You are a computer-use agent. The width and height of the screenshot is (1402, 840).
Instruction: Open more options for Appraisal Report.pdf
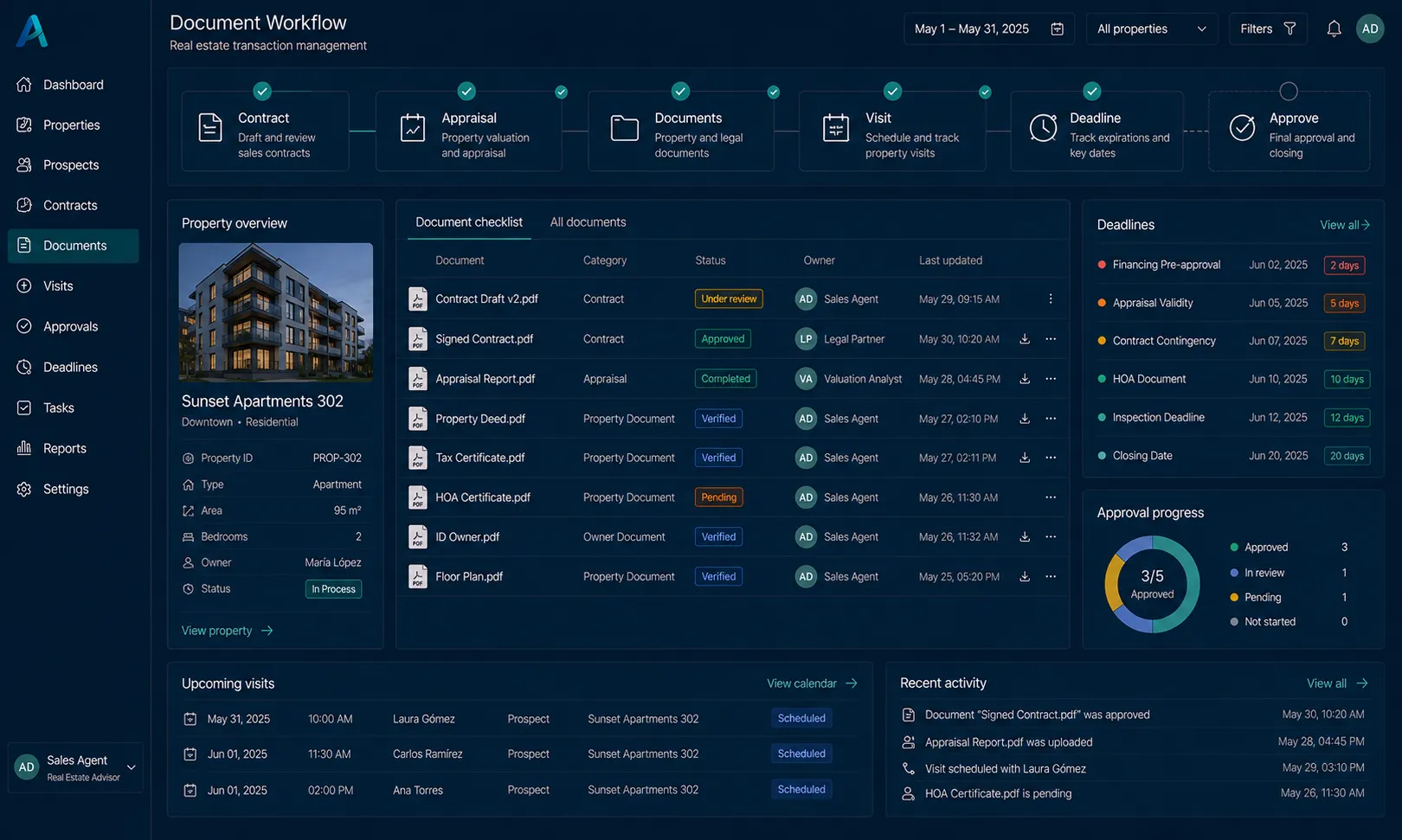pyautogui.click(x=1051, y=379)
